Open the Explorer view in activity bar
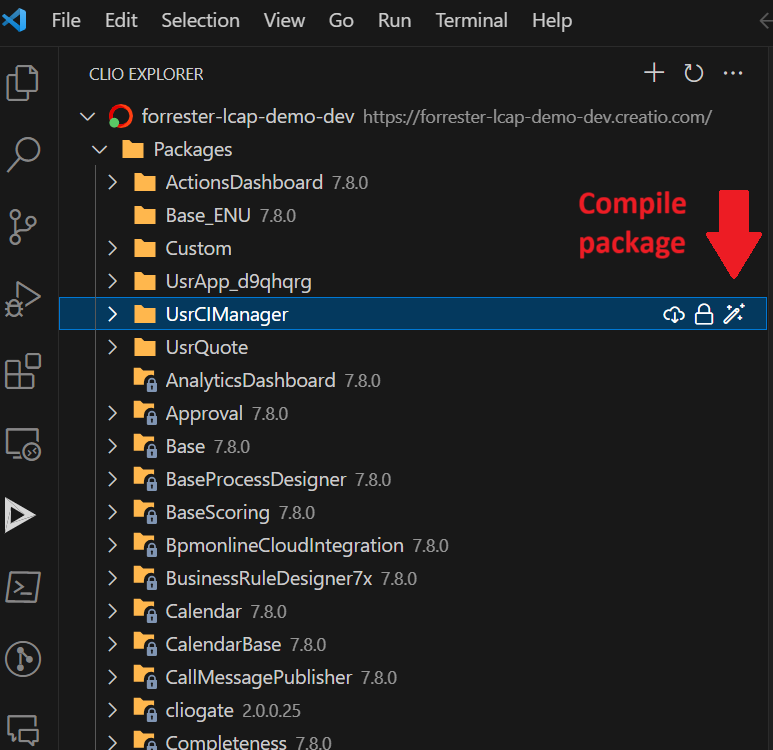Image resolution: width=773 pixels, height=750 pixels. [23, 83]
